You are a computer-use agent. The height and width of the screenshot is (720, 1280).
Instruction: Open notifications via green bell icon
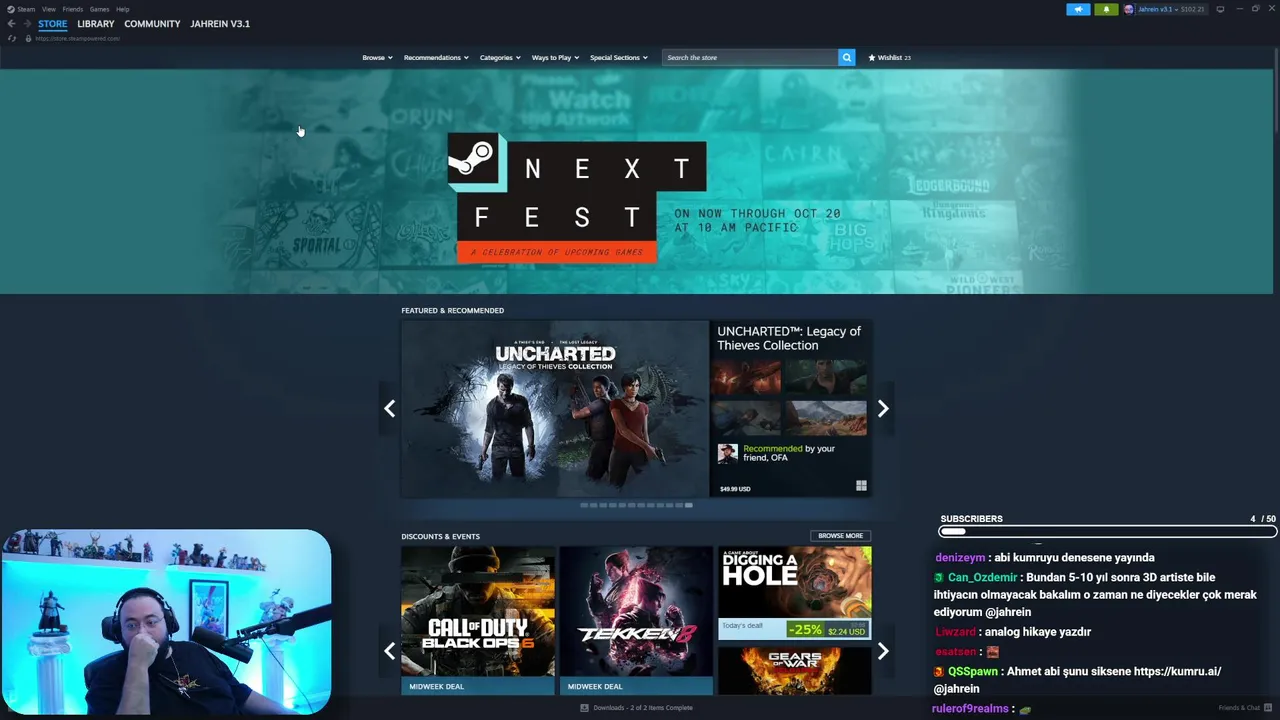1106,9
